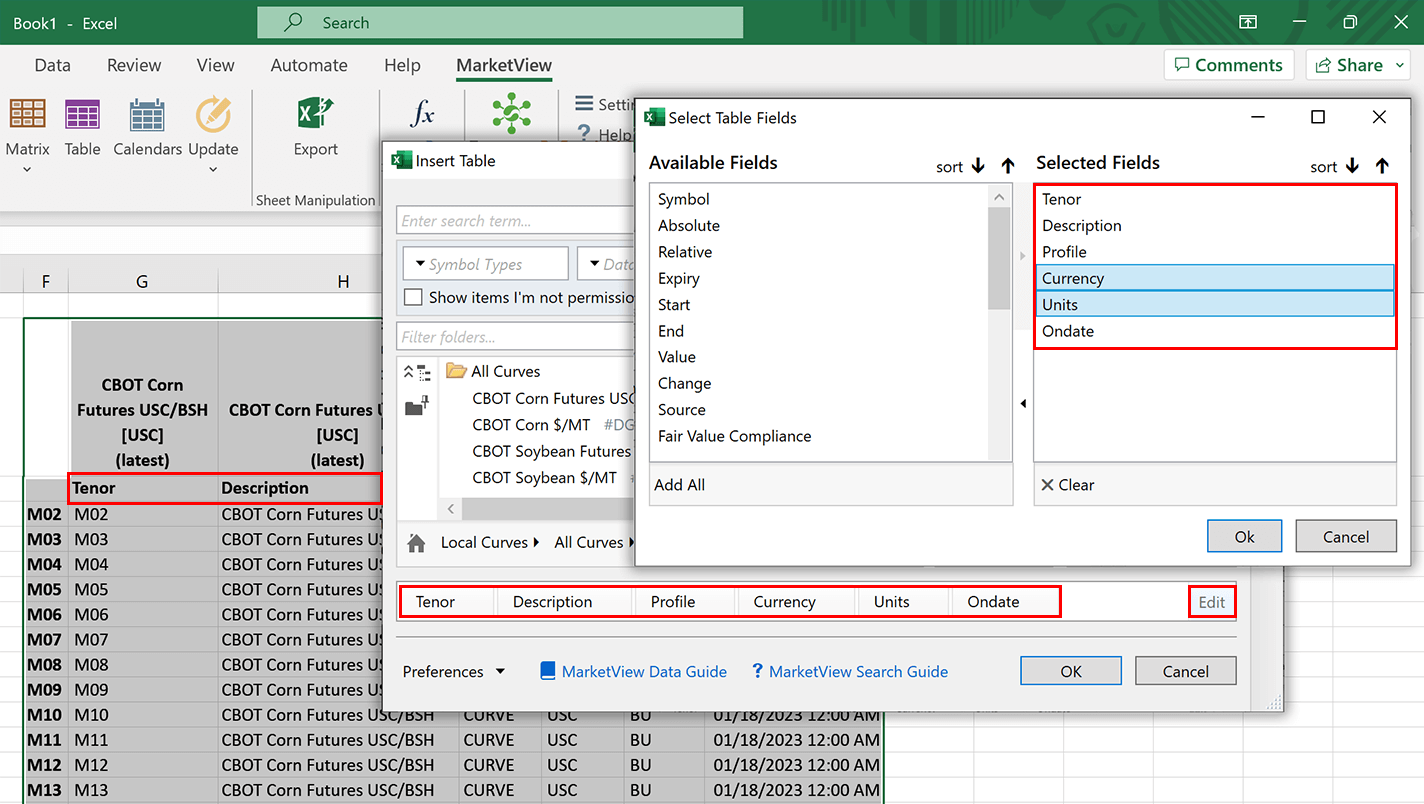
Task: Open the Automate ribbon tab
Action: click(x=309, y=65)
